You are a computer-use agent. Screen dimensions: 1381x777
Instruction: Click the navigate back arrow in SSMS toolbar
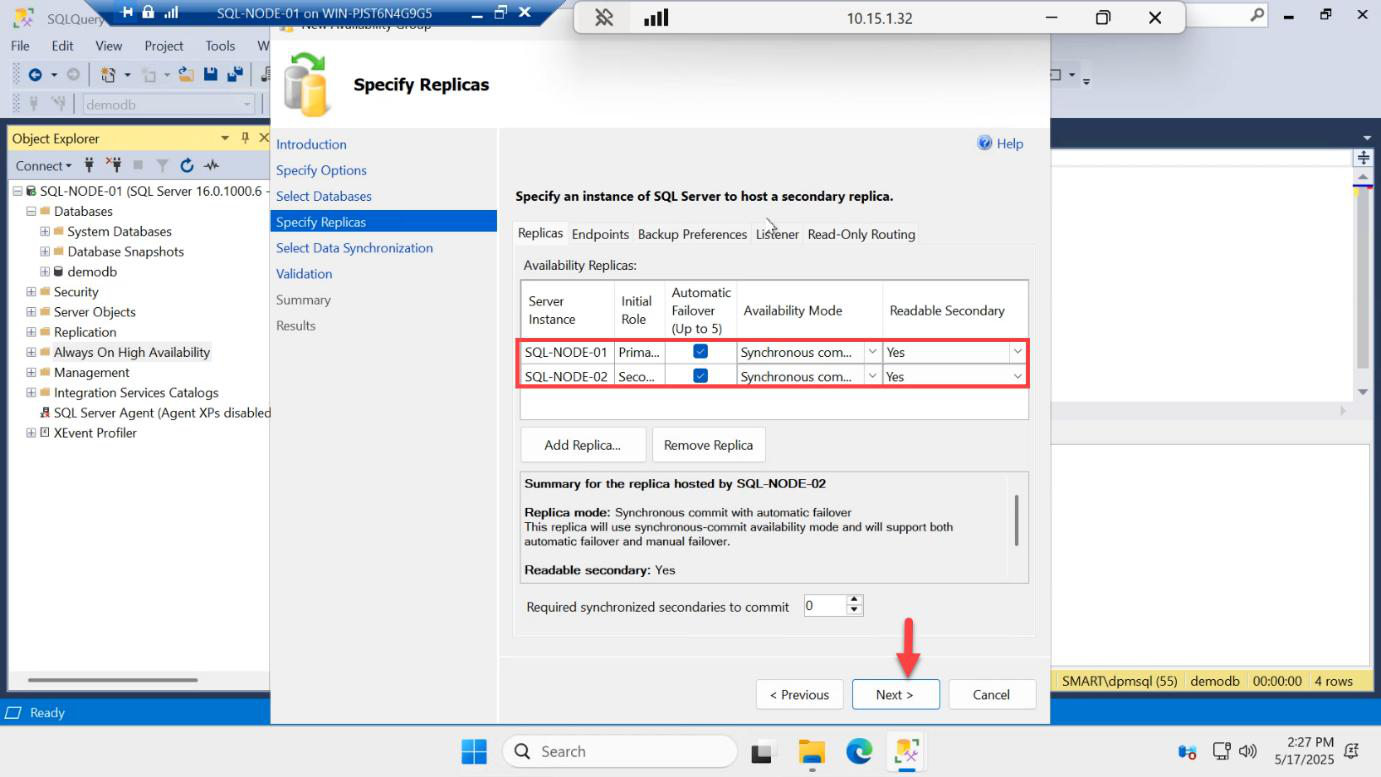tap(35, 75)
